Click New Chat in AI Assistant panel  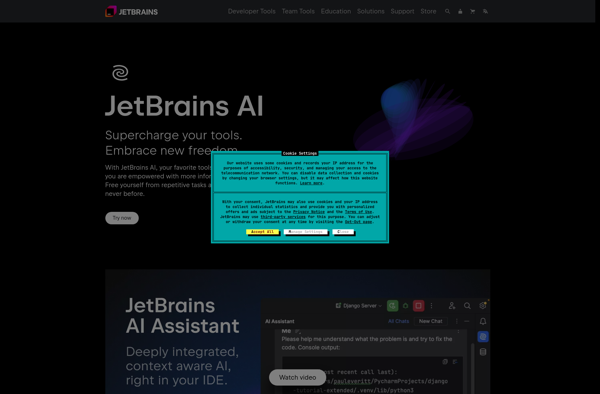click(430, 321)
